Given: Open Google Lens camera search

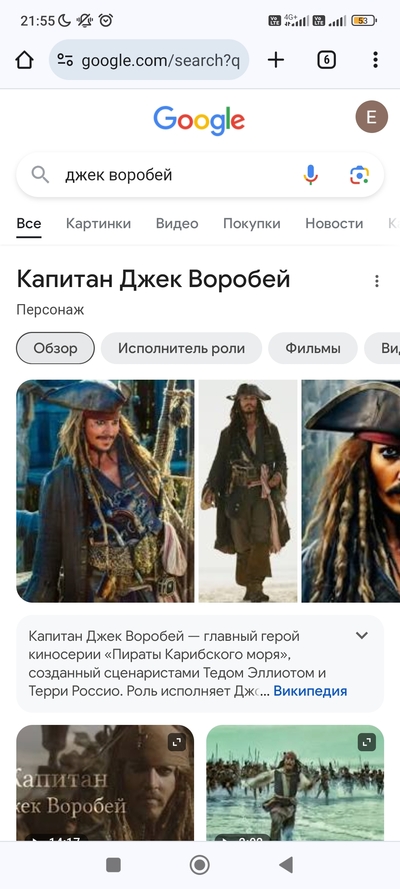Looking at the screenshot, I should pyautogui.click(x=359, y=175).
